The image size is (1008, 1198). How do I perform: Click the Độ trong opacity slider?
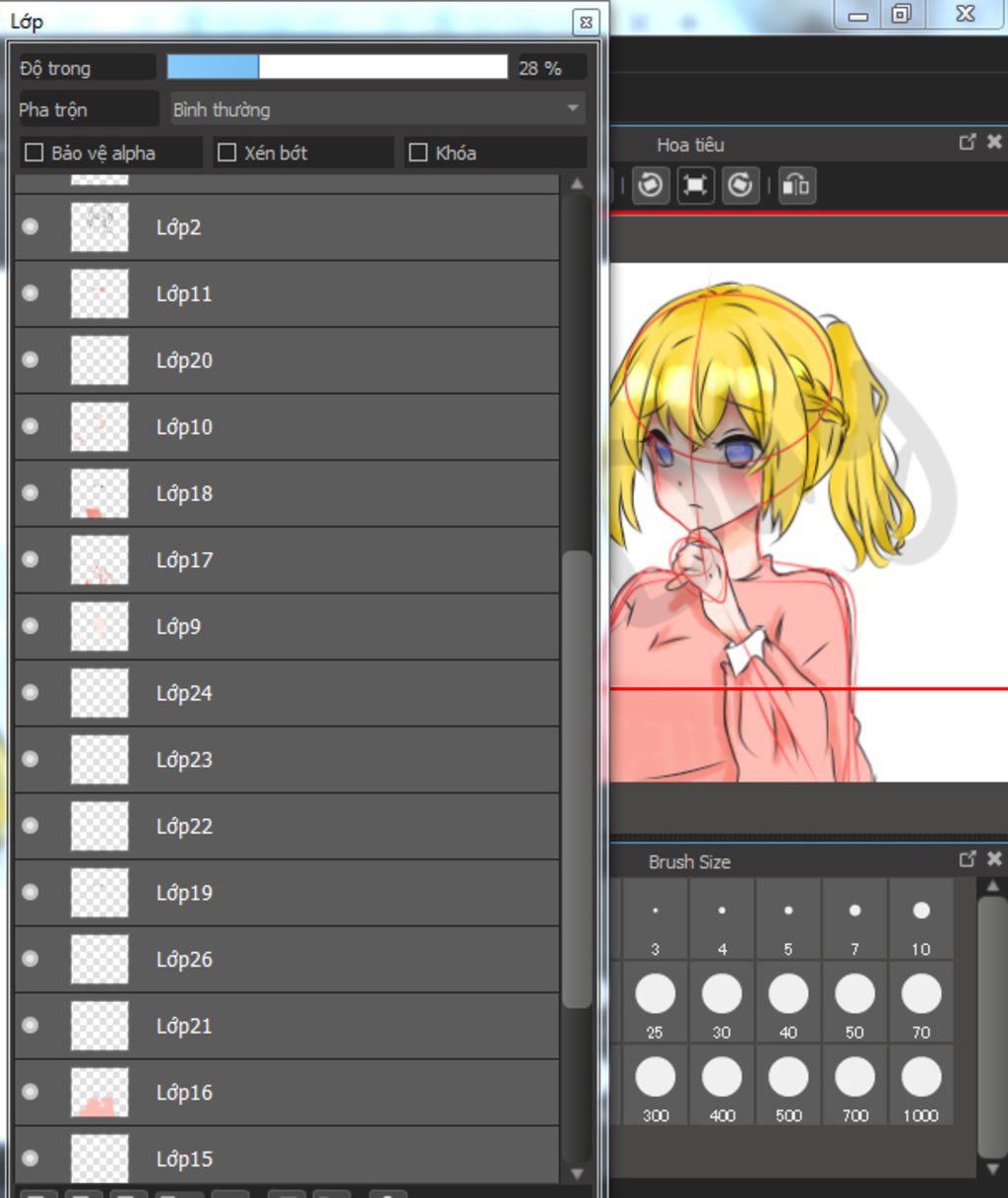[337, 67]
